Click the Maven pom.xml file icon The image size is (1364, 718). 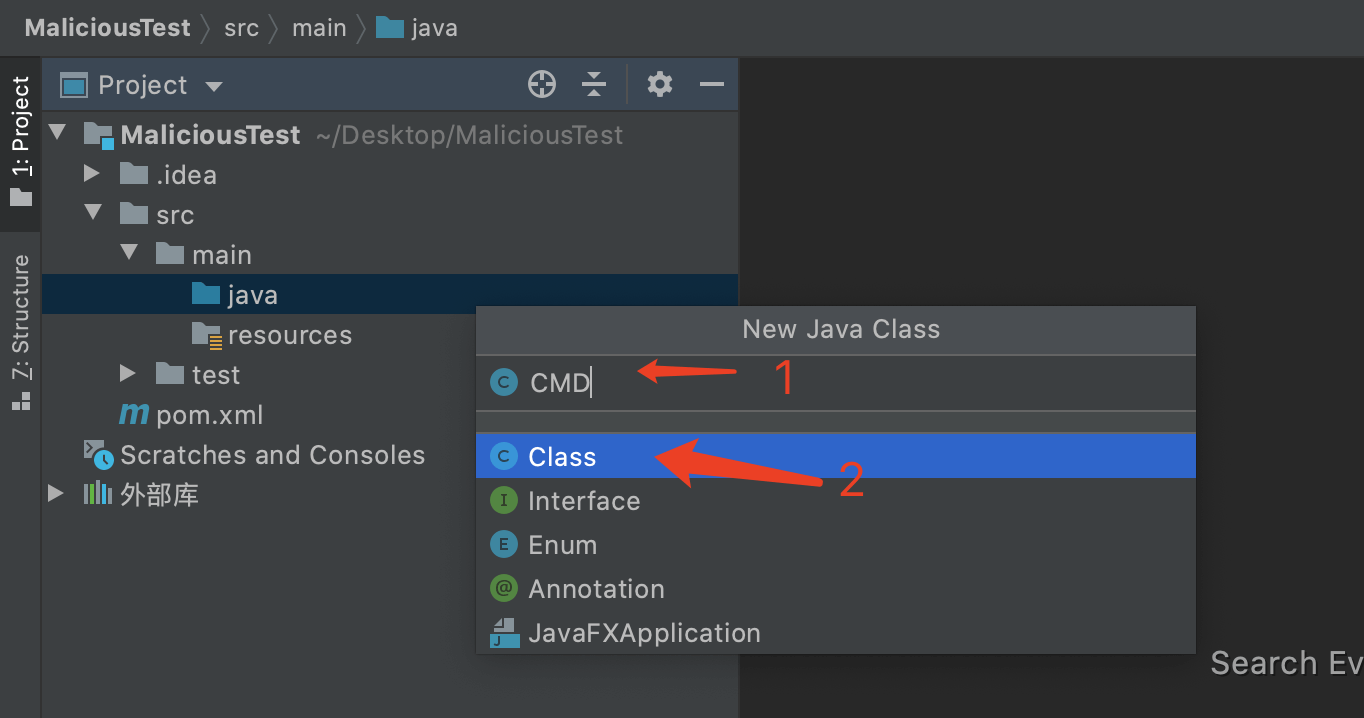134,415
